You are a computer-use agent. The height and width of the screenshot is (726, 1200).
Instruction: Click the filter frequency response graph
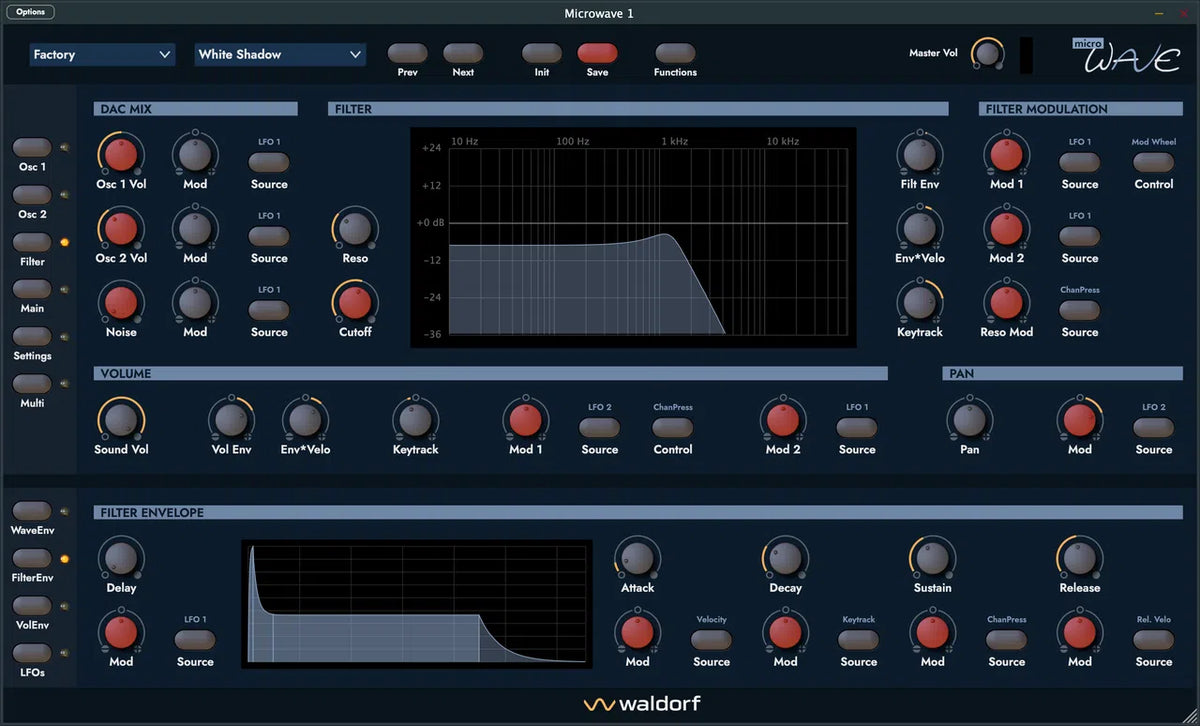633,238
